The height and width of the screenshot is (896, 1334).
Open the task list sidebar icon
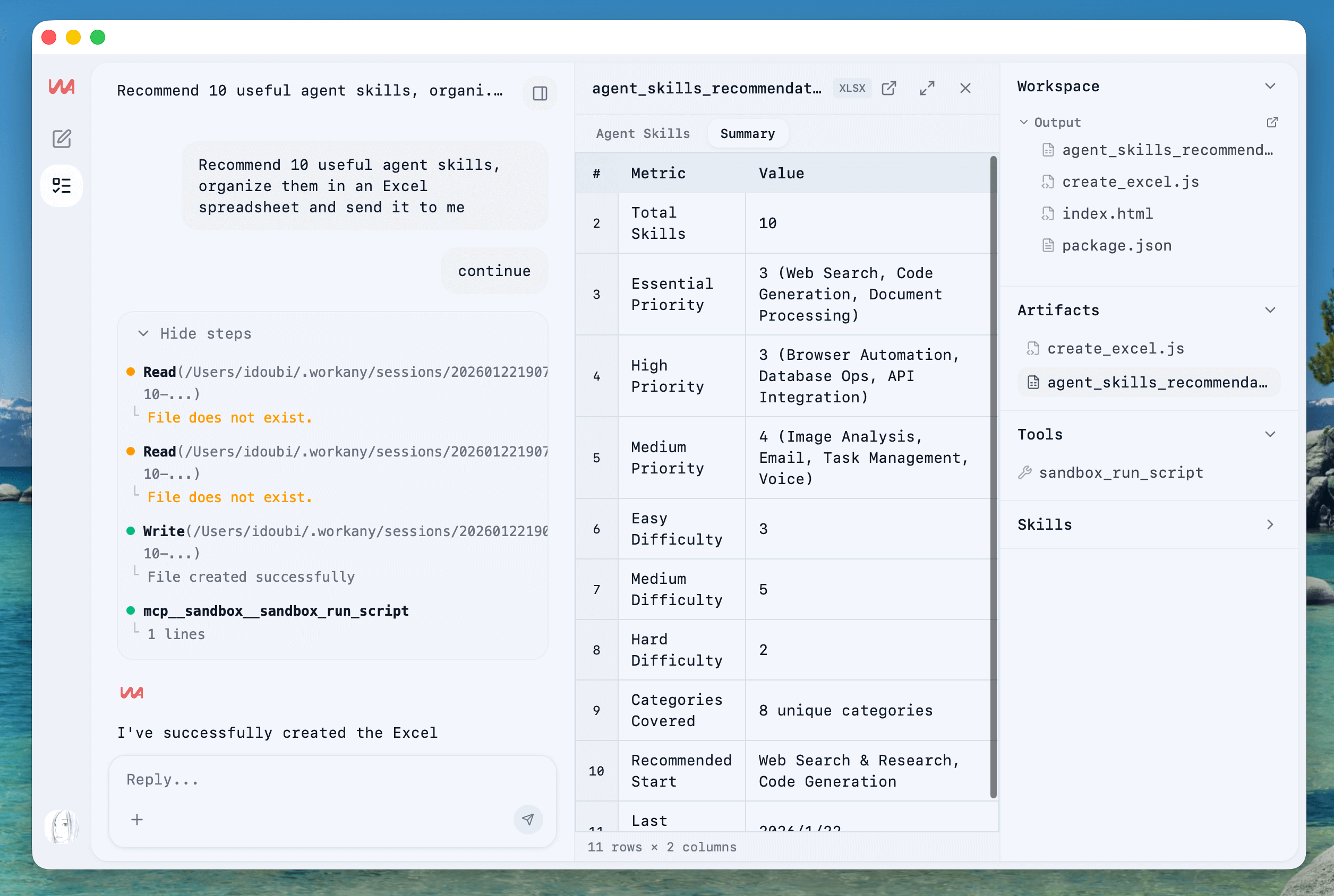[x=62, y=186]
